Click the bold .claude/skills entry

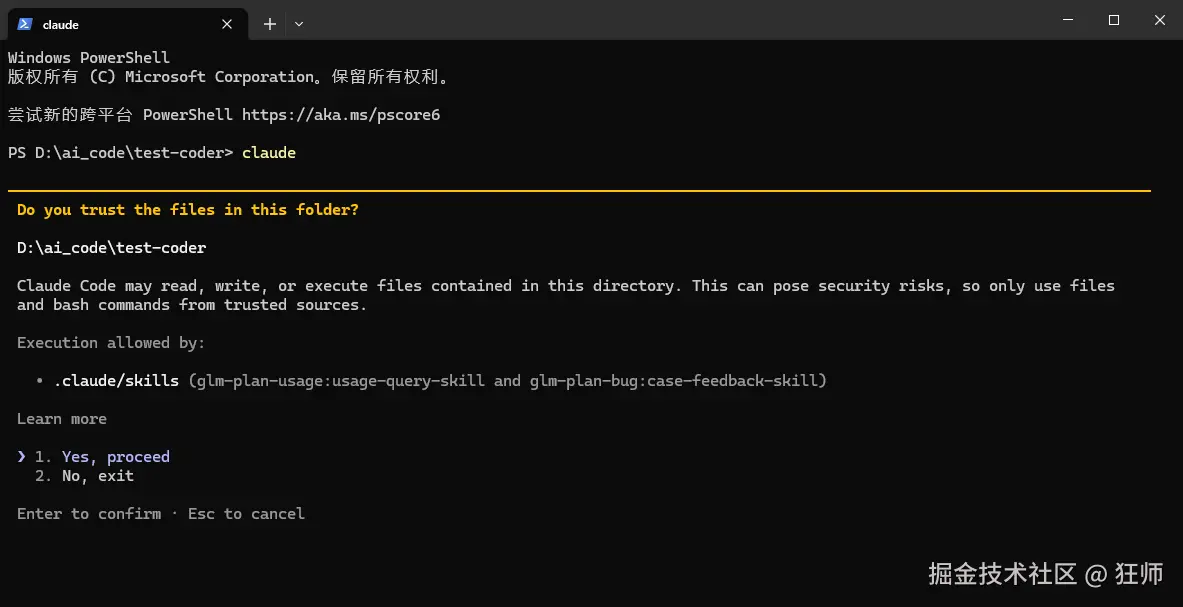[x=116, y=381]
